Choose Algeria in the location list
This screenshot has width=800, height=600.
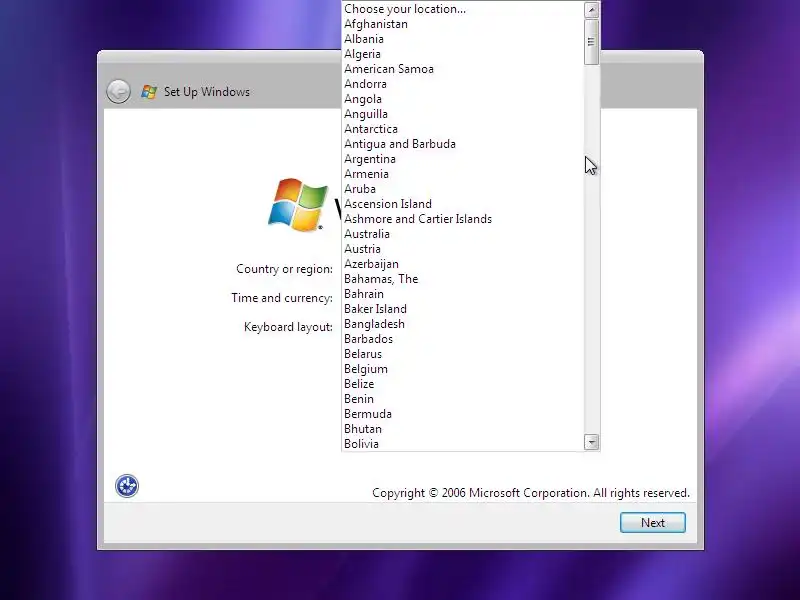pyautogui.click(x=463, y=54)
